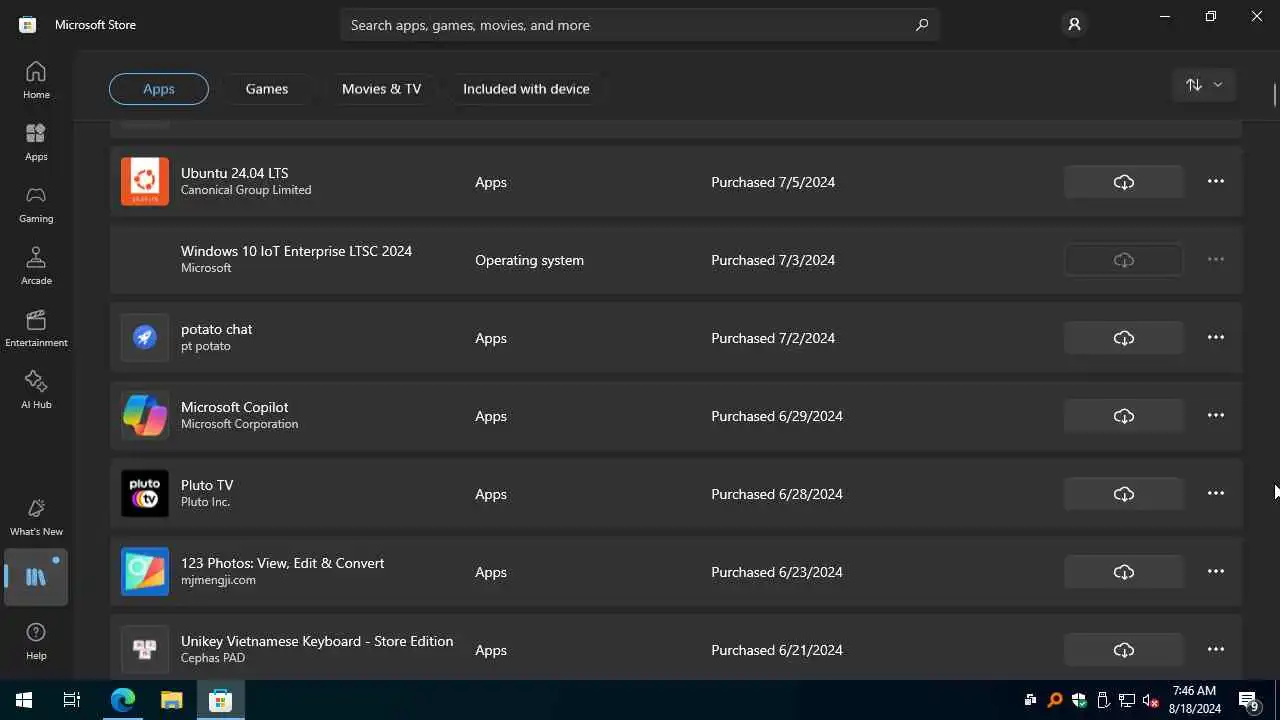Click 'Canonical Group Limited' publisher text
Screen dimensions: 1280x720
pyautogui.click(x=246, y=190)
